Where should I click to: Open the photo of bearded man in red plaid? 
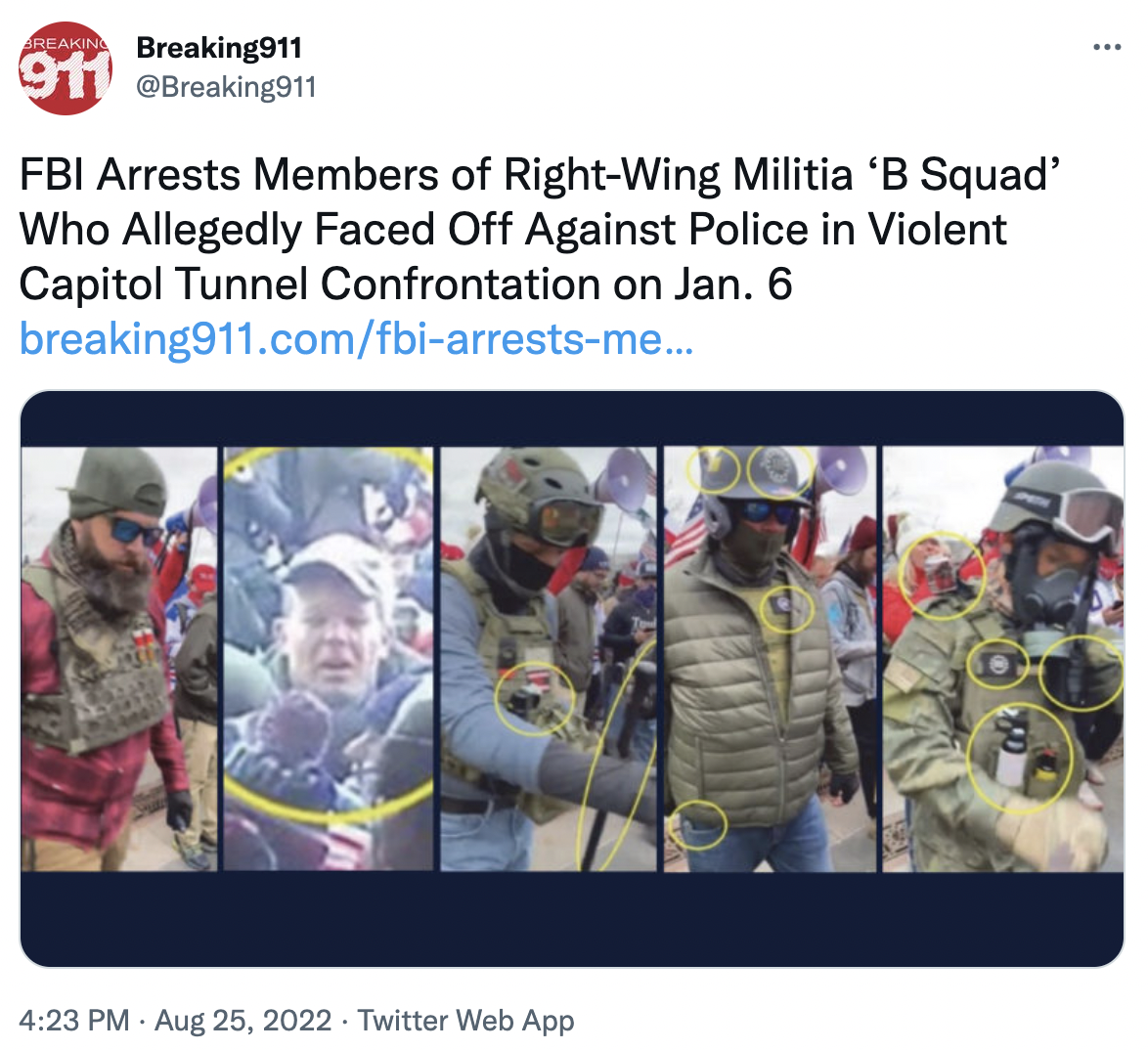coord(119,658)
